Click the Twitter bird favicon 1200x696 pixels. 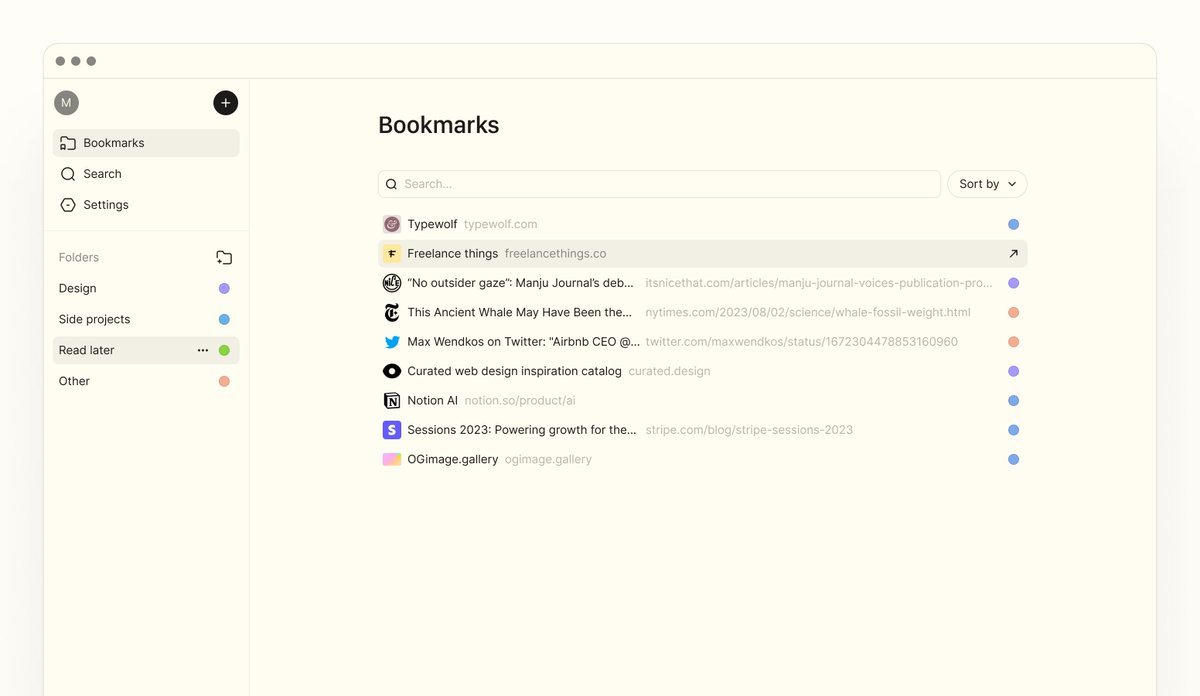click(x=392, y=342)
